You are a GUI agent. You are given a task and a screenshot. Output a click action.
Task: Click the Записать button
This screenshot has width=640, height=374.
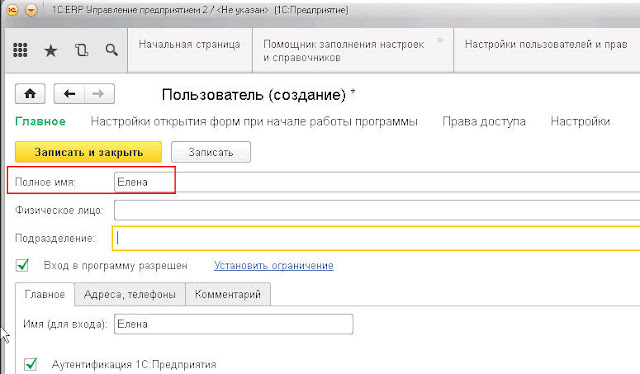[x=211, y=152]
